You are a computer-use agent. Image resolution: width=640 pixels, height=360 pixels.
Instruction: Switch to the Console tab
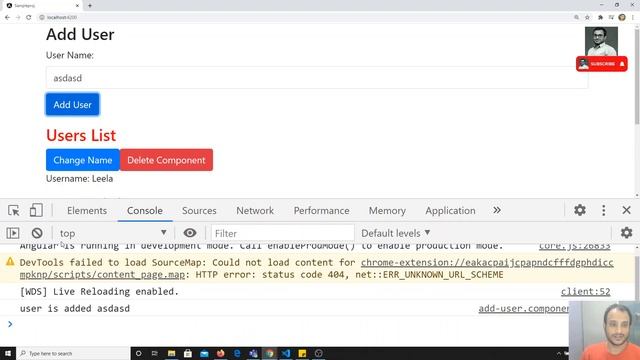[x=145, y=211]
